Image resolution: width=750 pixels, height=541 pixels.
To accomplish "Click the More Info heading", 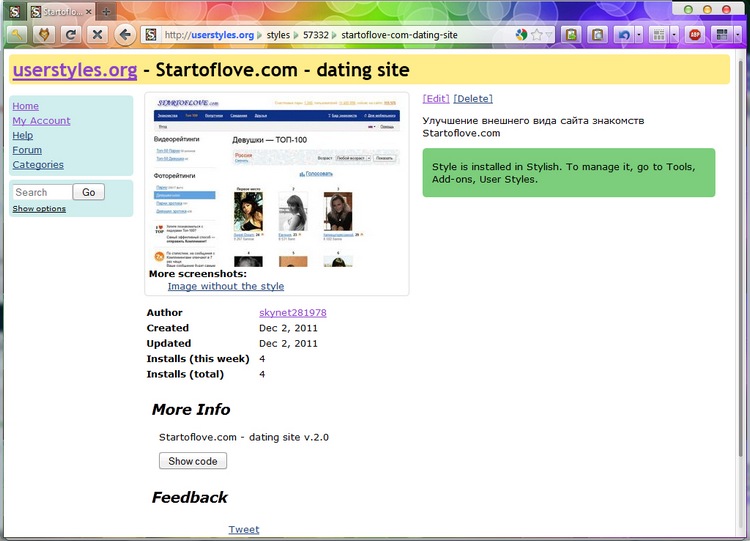I will (191, 409).
